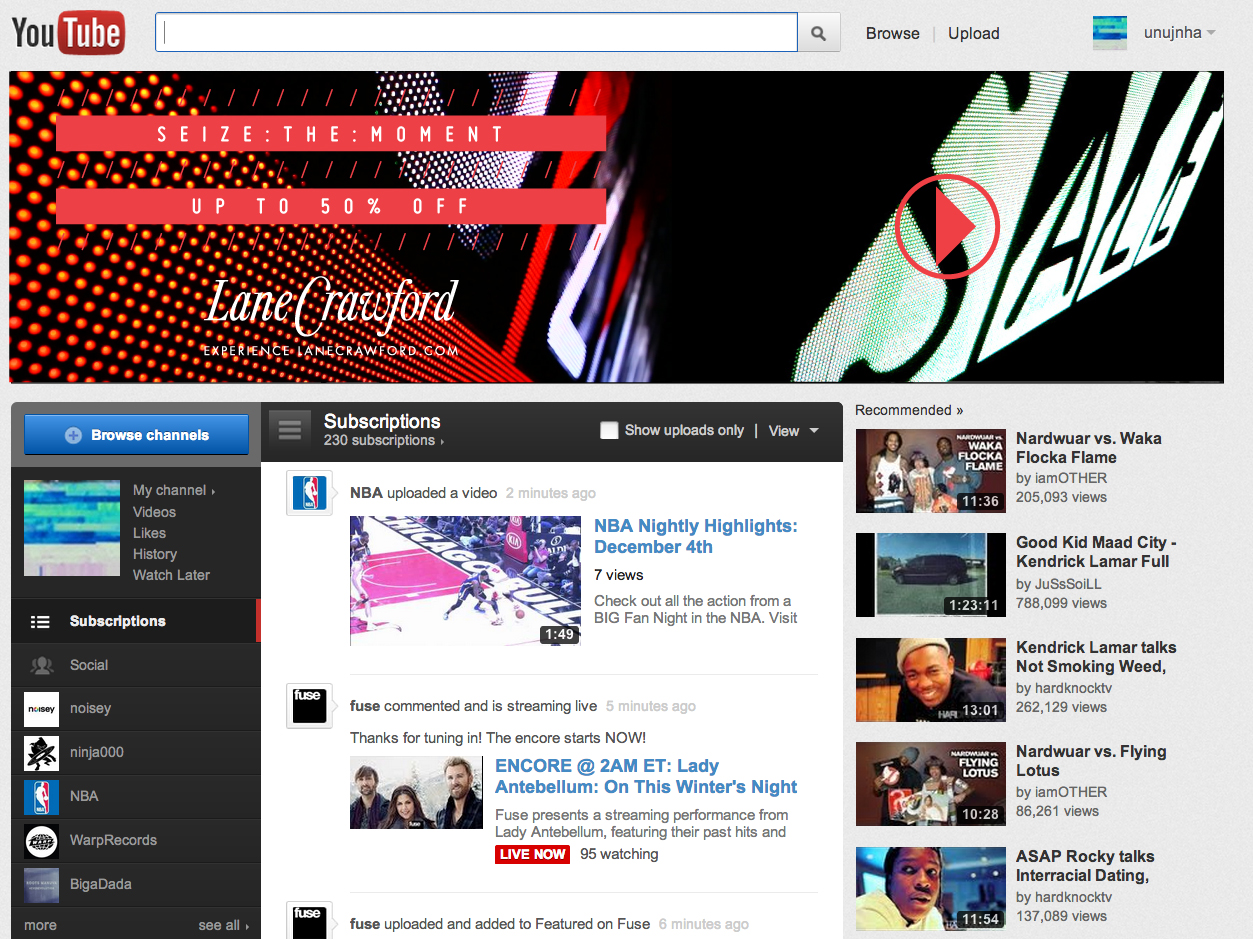Screen dimensions: 1253x939
Task: Click the '95 watching' text
Action: click(619, 854)
